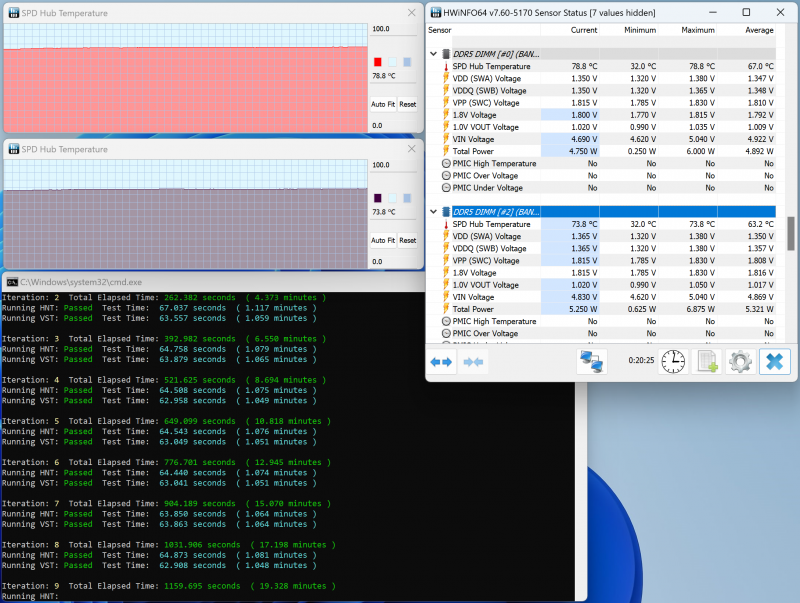
Task: Open sensor settings with the gear icon
Action: pos(740,361)
